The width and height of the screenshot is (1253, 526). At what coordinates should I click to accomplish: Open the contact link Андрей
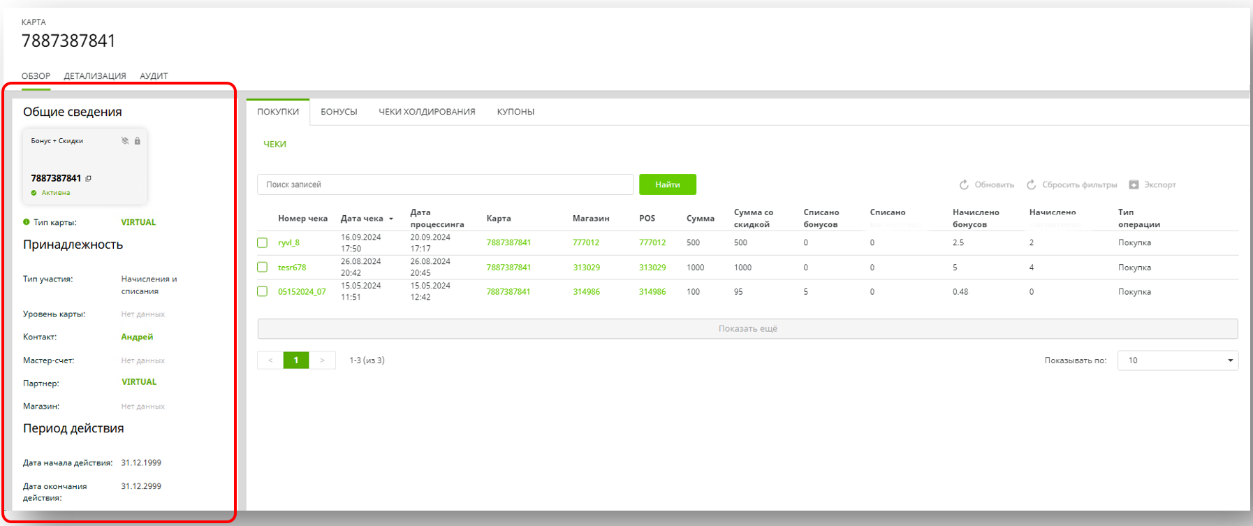137,337
